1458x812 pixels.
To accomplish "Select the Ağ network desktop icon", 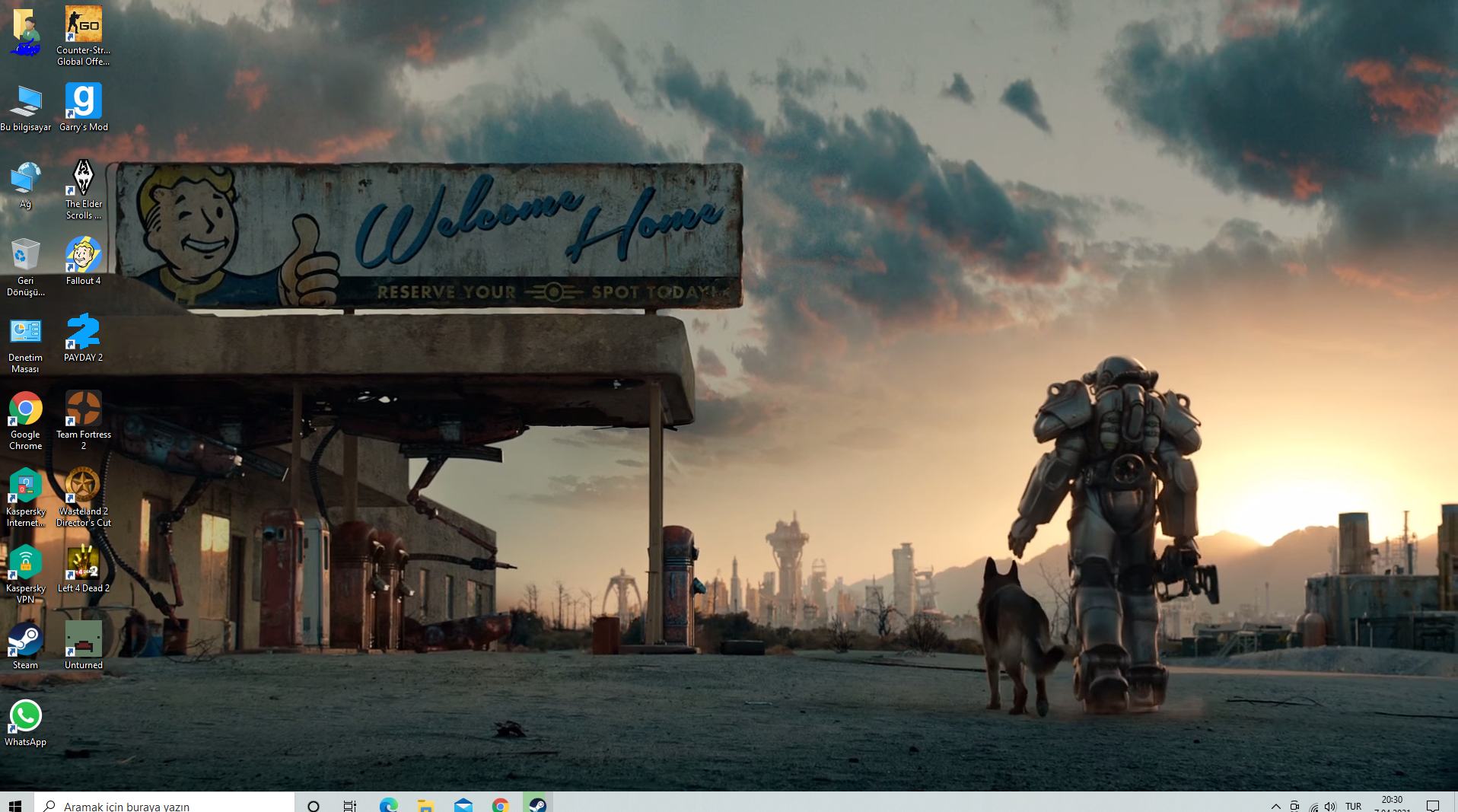I will 26,185.
